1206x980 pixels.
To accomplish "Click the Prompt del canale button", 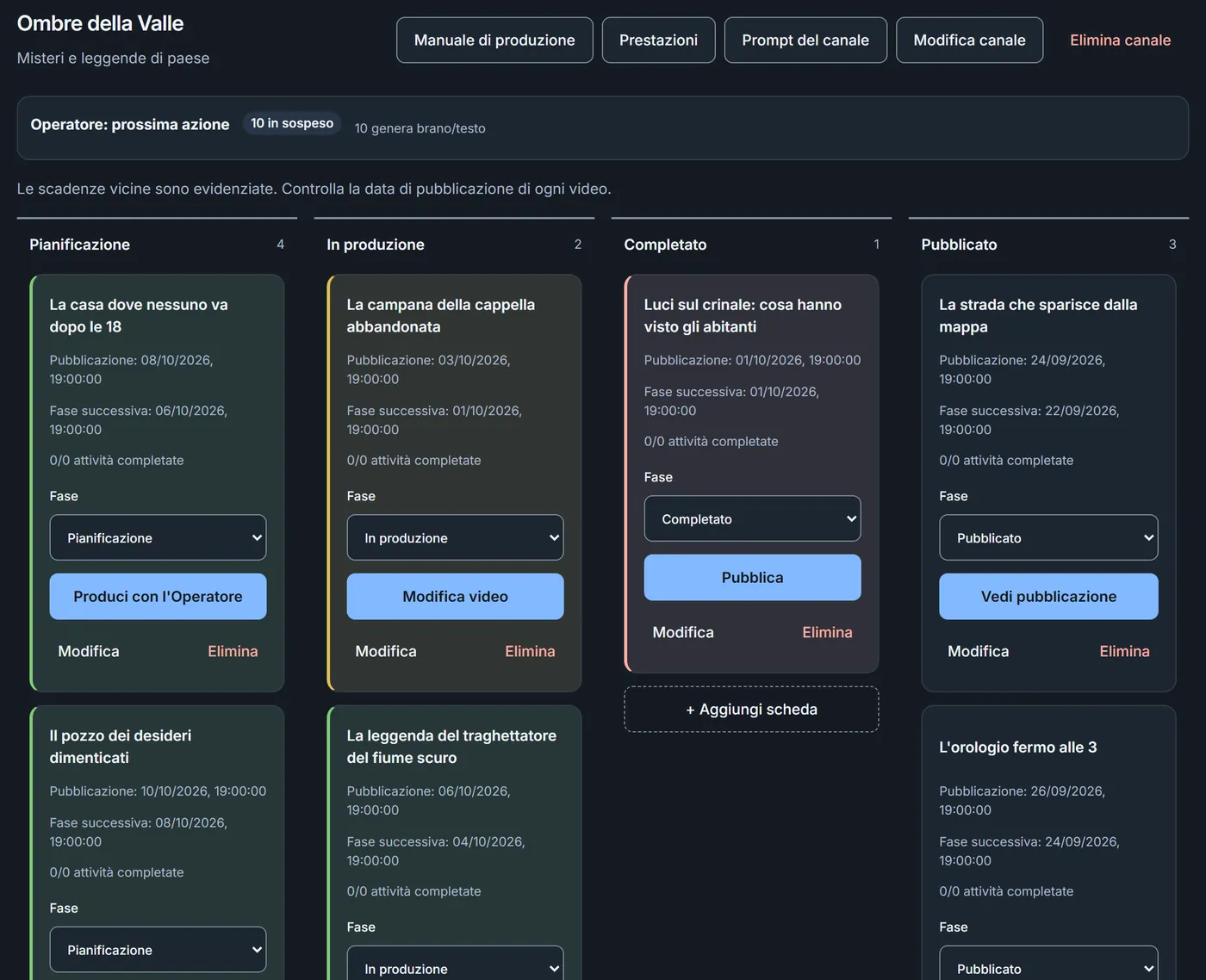I will coord(805,40).
